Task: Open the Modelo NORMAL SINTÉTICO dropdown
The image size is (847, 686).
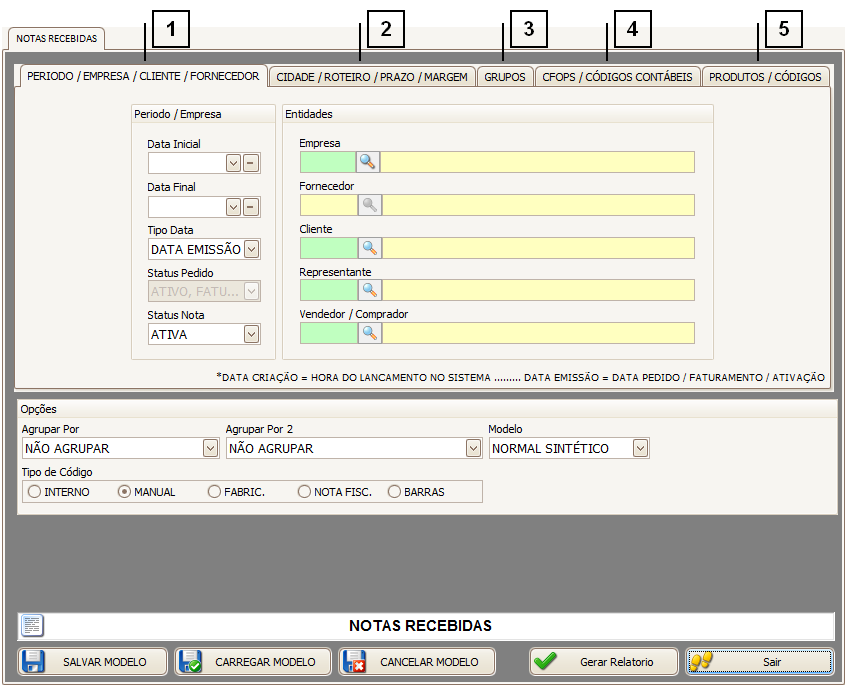Action: click(x=640, y=449)
